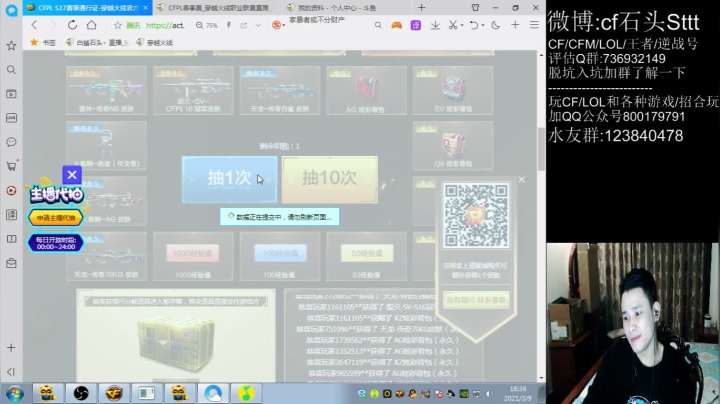This screenshot has width=720, height=404.
Task: Click the 抽10次 draw ten button
Action: point(330,179)
